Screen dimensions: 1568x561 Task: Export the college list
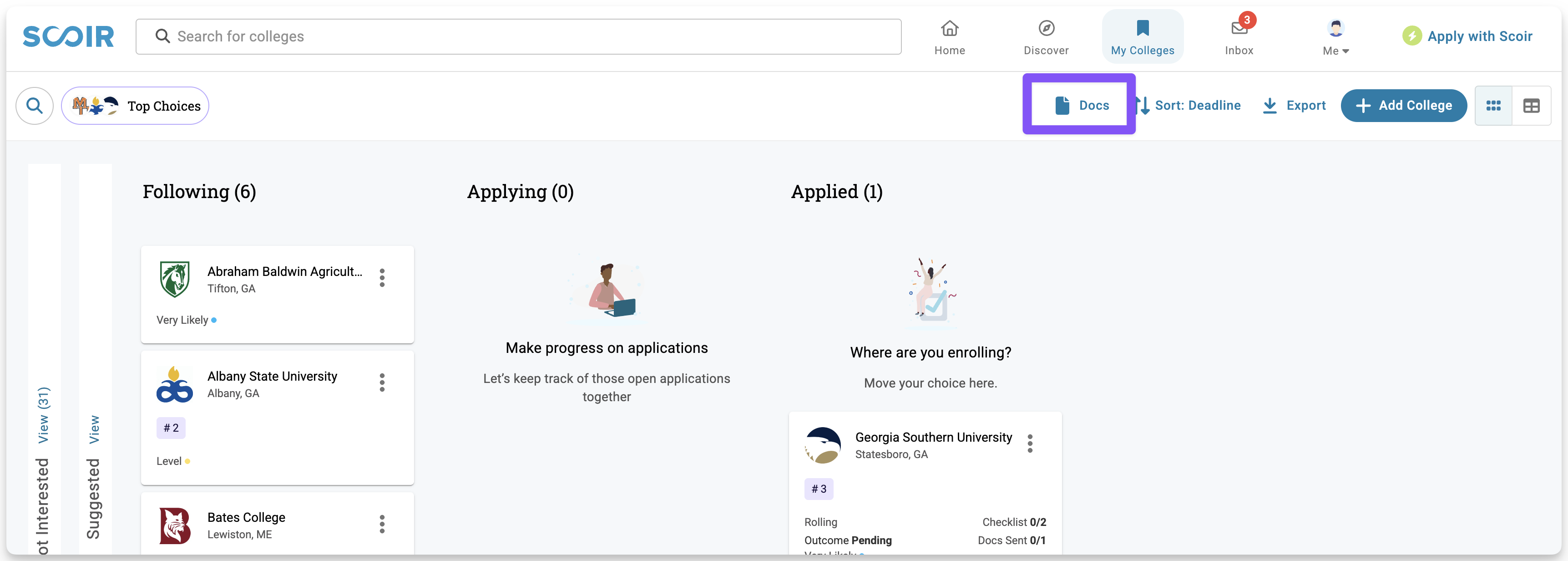[1294, 105]
